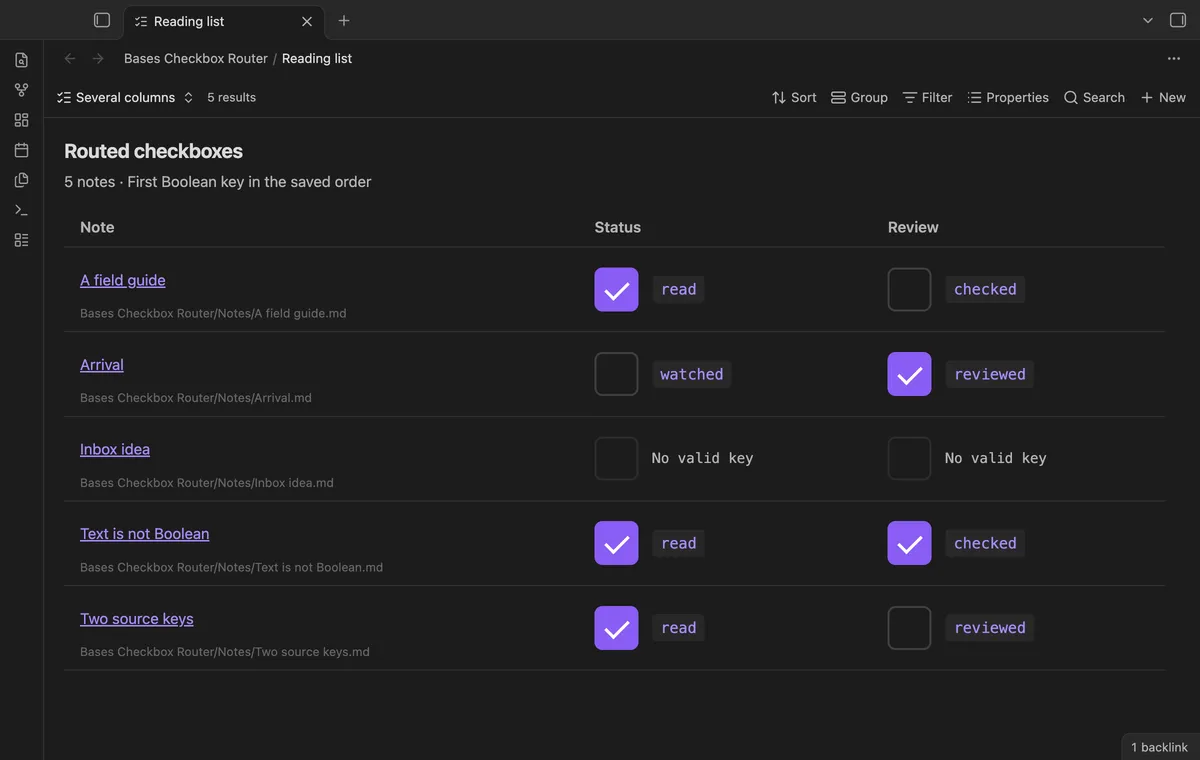Click 'checked' key tag in Text is not Boolean row
Screen dimensions: 1200x760
[x=985, y=543]
